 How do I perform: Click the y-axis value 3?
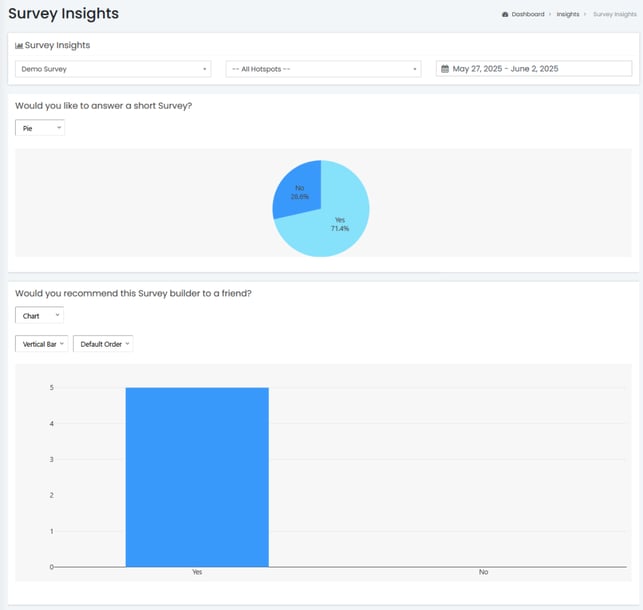click(52, 459)
